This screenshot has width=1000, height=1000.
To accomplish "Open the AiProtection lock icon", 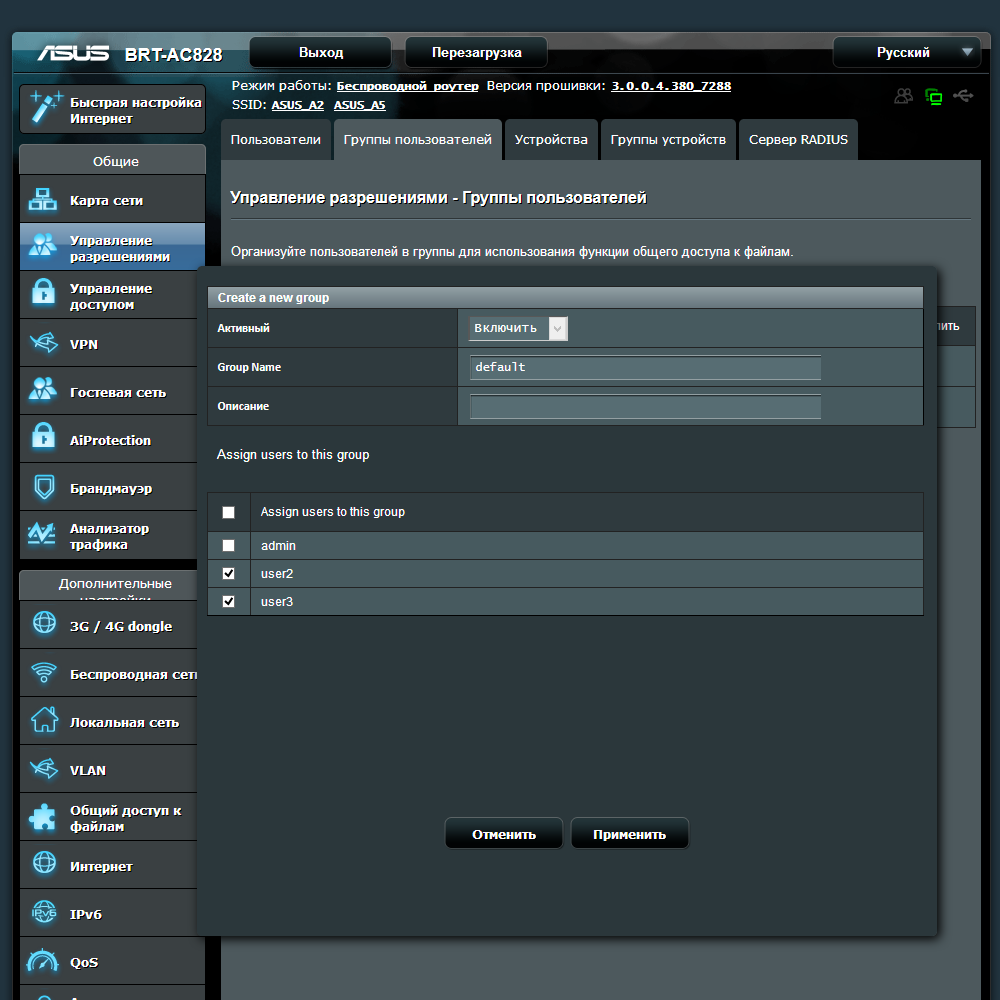I will [43, 436].
